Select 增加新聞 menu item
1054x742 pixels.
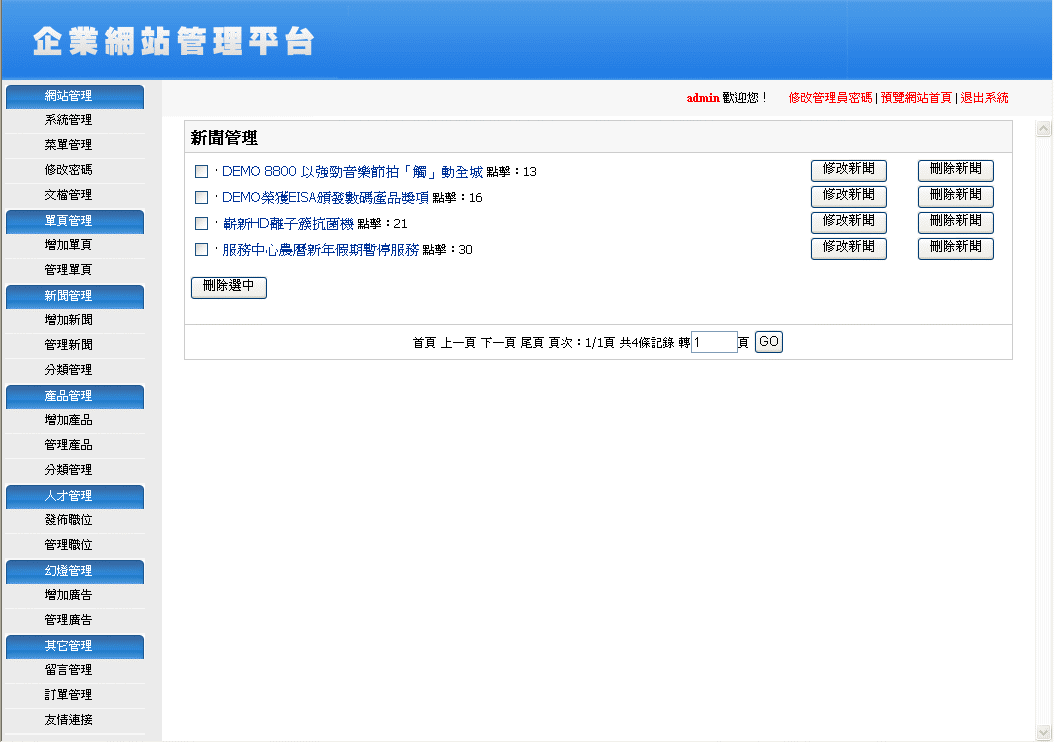click(x=68, y=320)
